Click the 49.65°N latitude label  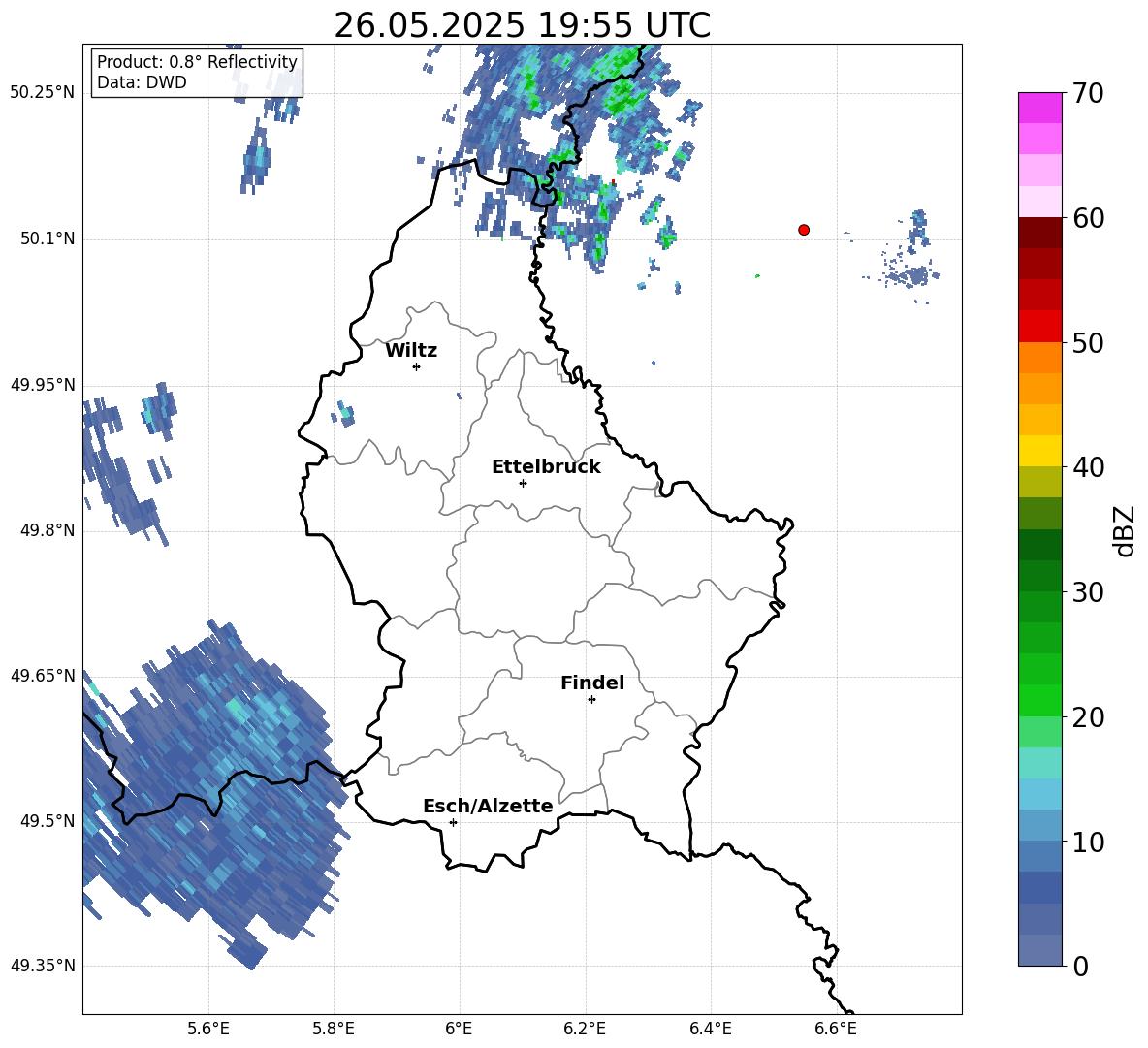tap(43, 675)
